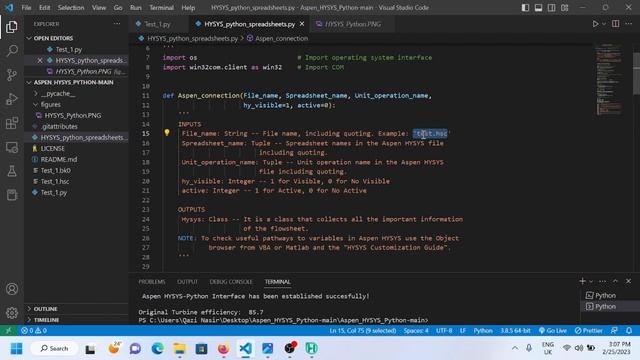Open the Source Control view
640x360 pixels.
12,75
